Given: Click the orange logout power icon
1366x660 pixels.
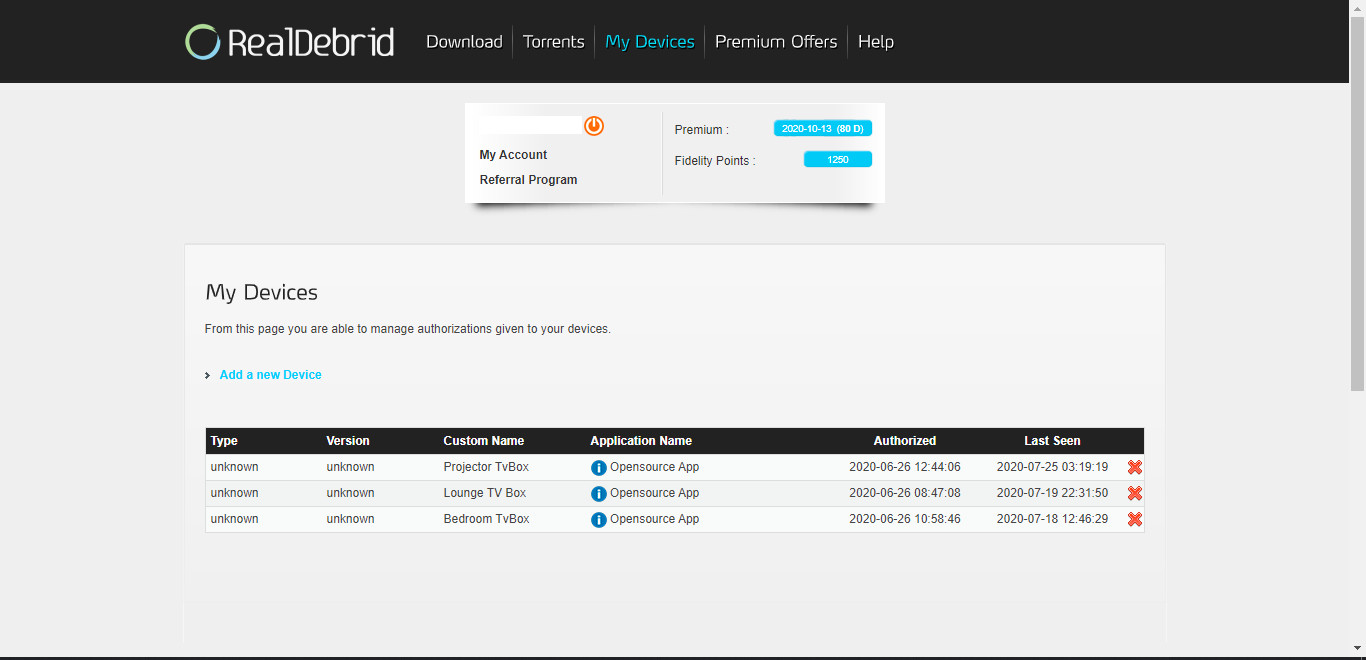Looking at the screenshot, I should 594,126.
